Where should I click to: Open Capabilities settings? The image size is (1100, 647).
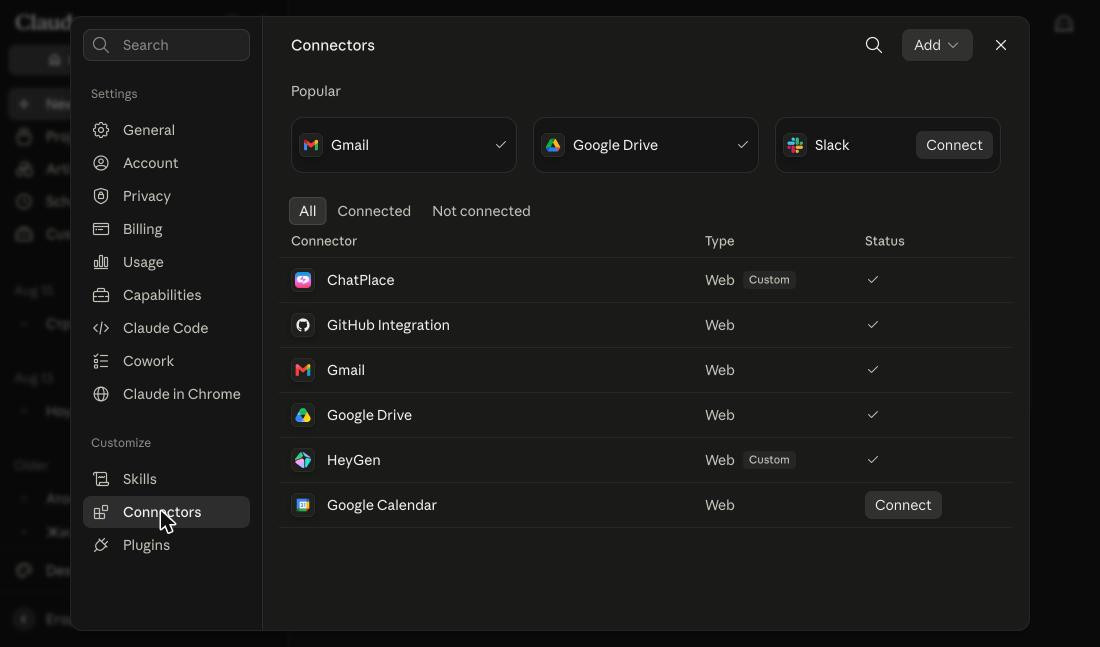click(166, 295)
